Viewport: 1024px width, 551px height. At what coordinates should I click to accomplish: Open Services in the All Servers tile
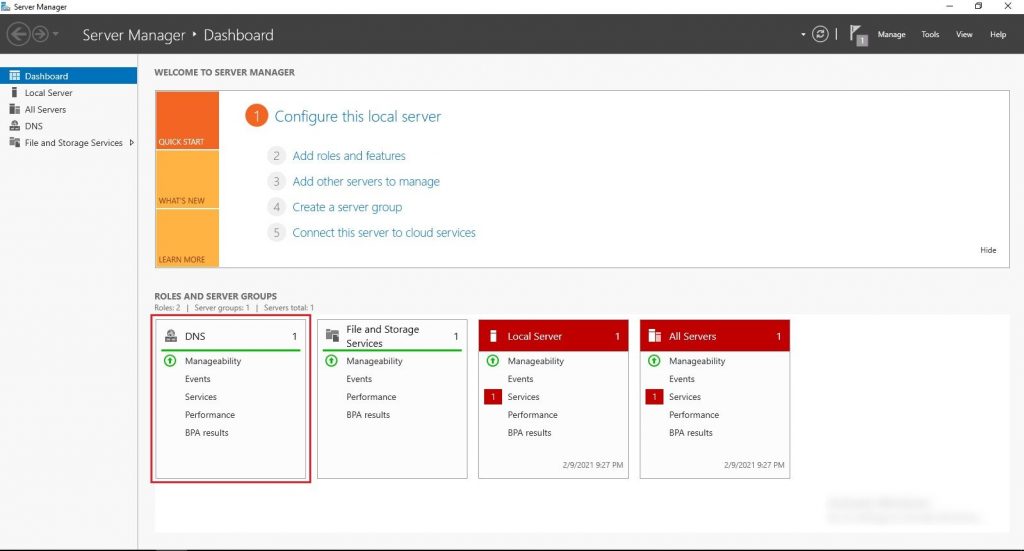(684, 396)
